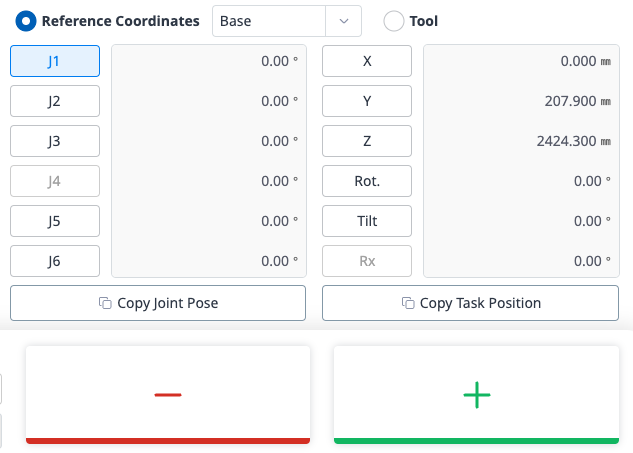Click the Z position value 2424.300 mm
The image size is (633, 453).
pos(573,141)
